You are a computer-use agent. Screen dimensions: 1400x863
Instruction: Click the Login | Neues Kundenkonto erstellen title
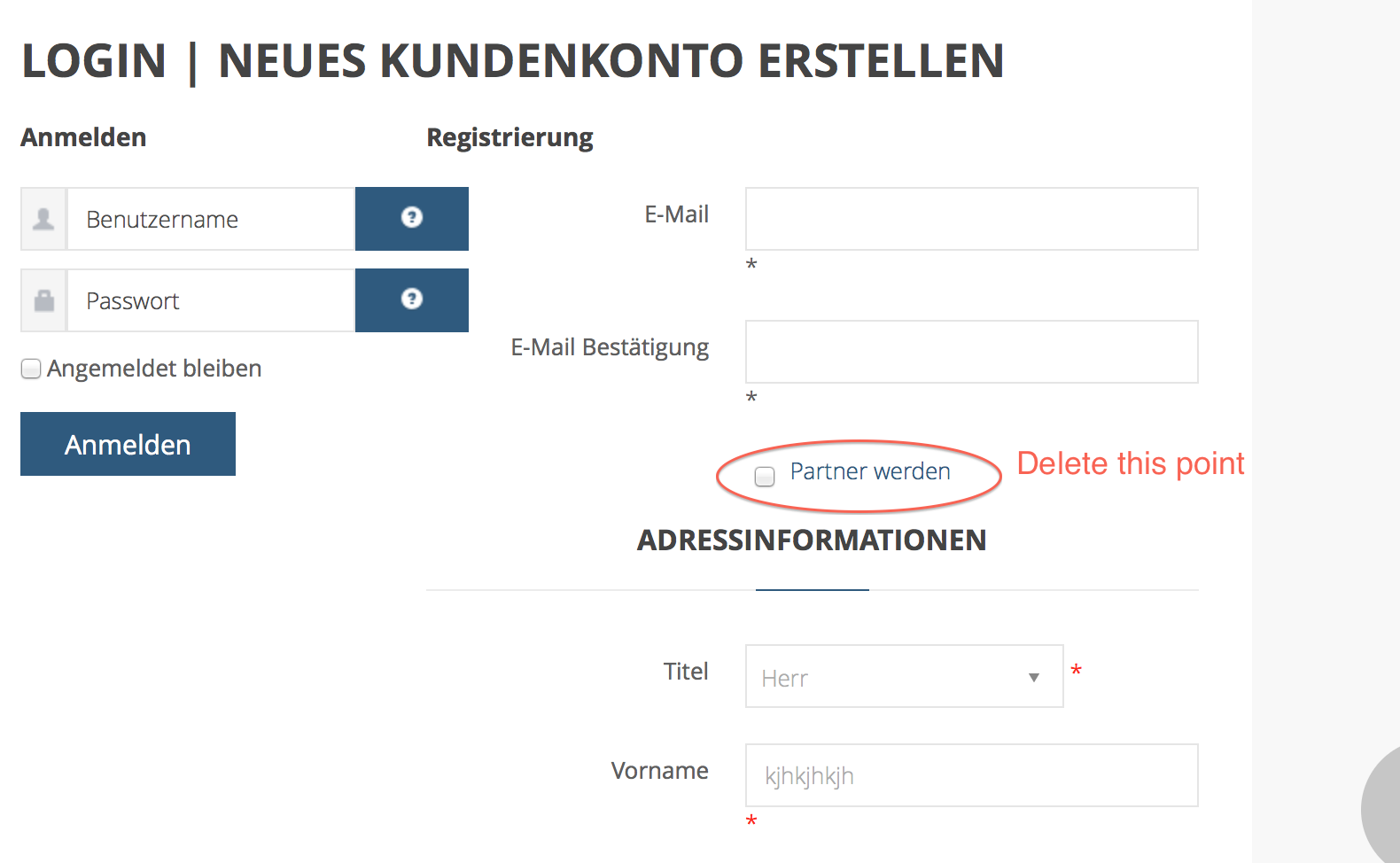[513, 61]
